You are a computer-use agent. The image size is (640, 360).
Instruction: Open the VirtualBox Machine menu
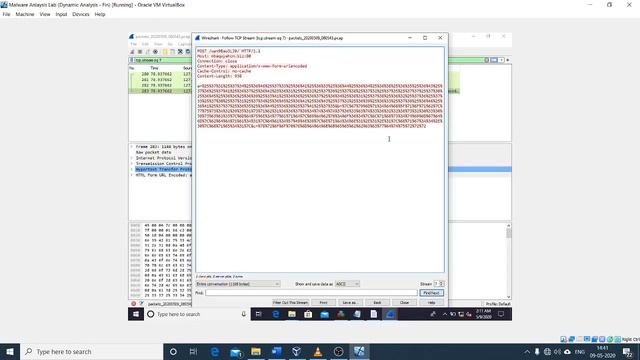[x=25, y=14]
